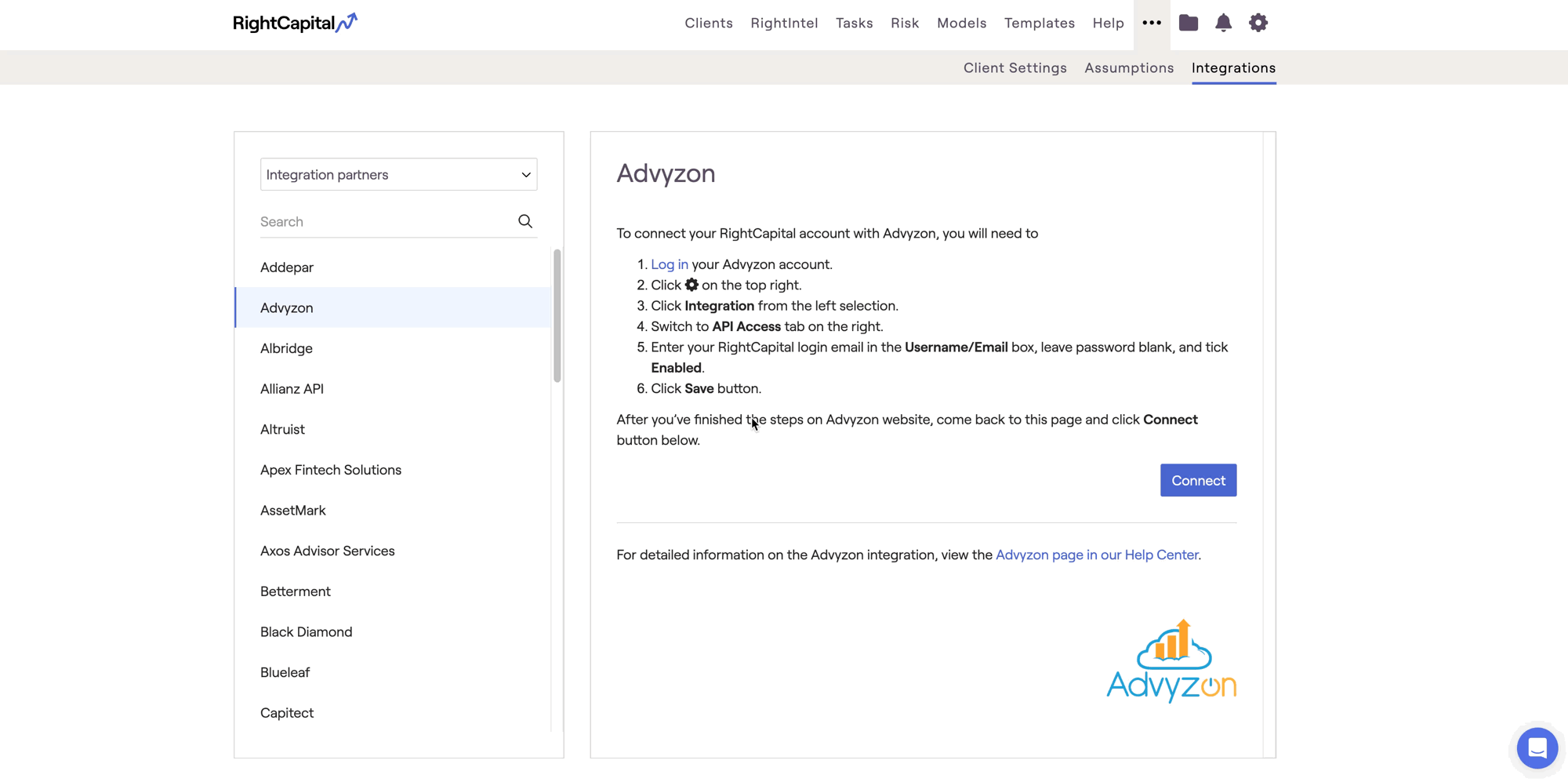The image size is (1568, 782).
Task: Click the partner Search input field
Action: pos(384,222)
